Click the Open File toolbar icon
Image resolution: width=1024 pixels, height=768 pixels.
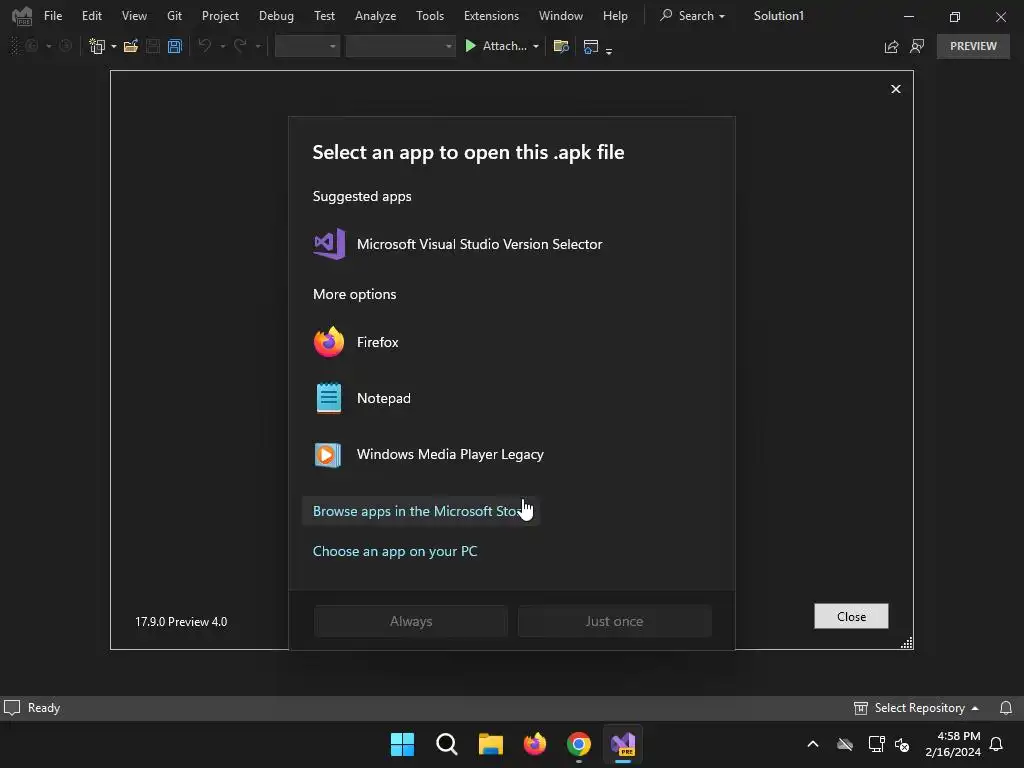click(x=131, y=46)
